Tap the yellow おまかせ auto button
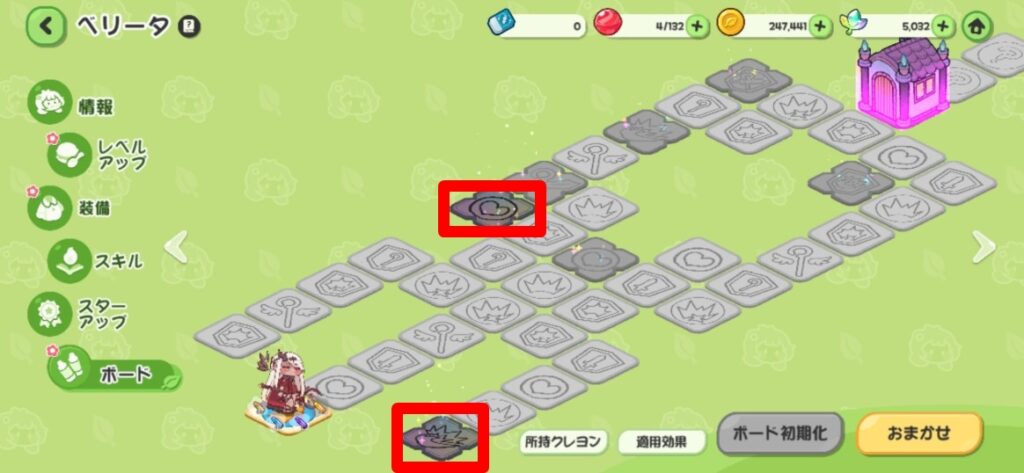1024x473 pixels. coord(920,433)
